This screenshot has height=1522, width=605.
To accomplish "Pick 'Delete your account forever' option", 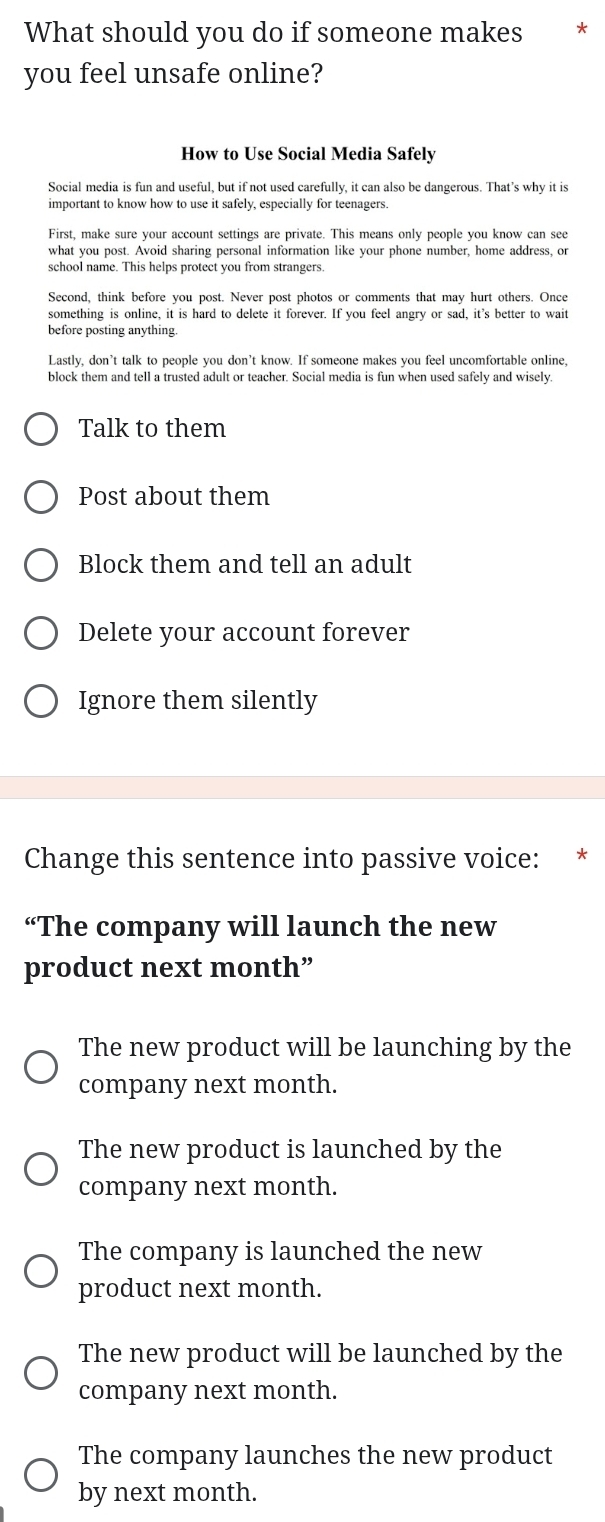I will [41, 633].
